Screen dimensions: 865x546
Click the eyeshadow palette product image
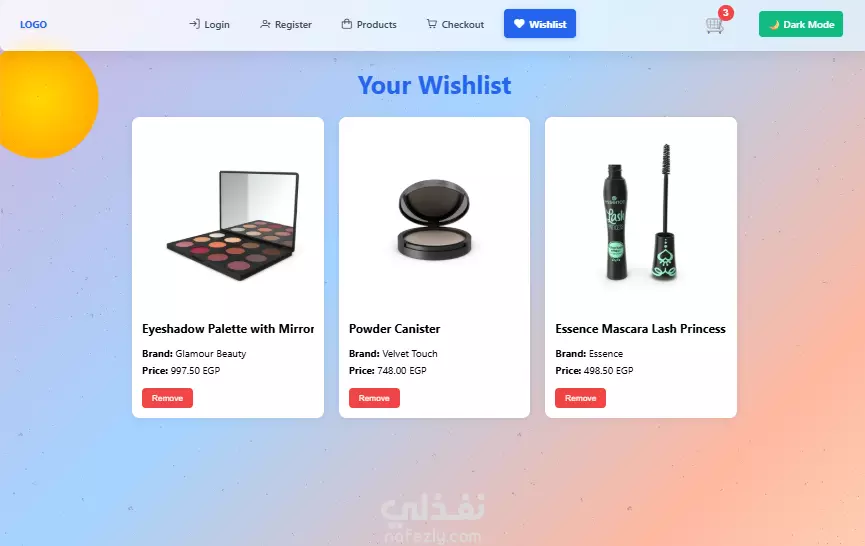[233, 225]
